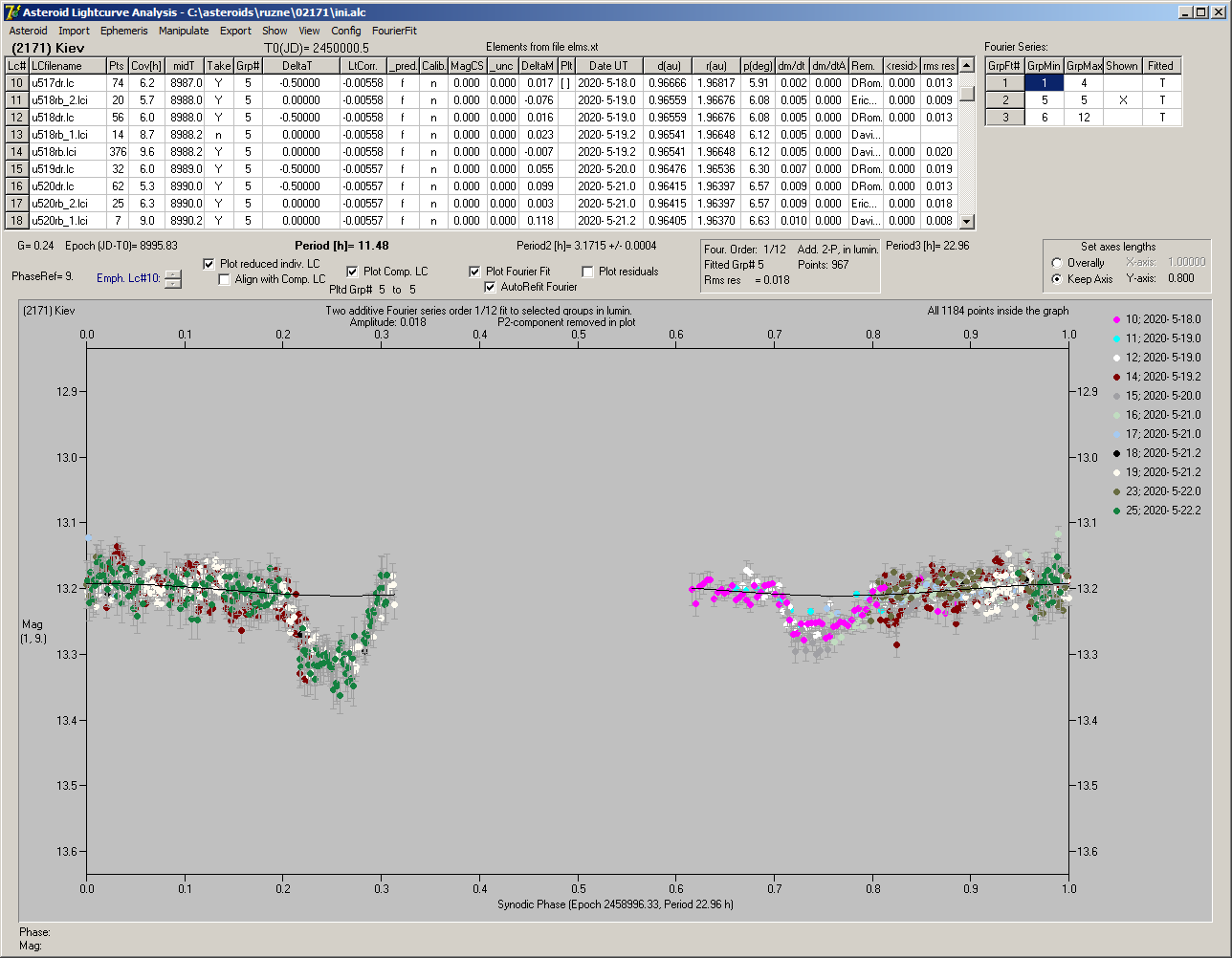Click the table scrollbar up arrow
Screen dimensions: 1232x958
pos(967,65)
